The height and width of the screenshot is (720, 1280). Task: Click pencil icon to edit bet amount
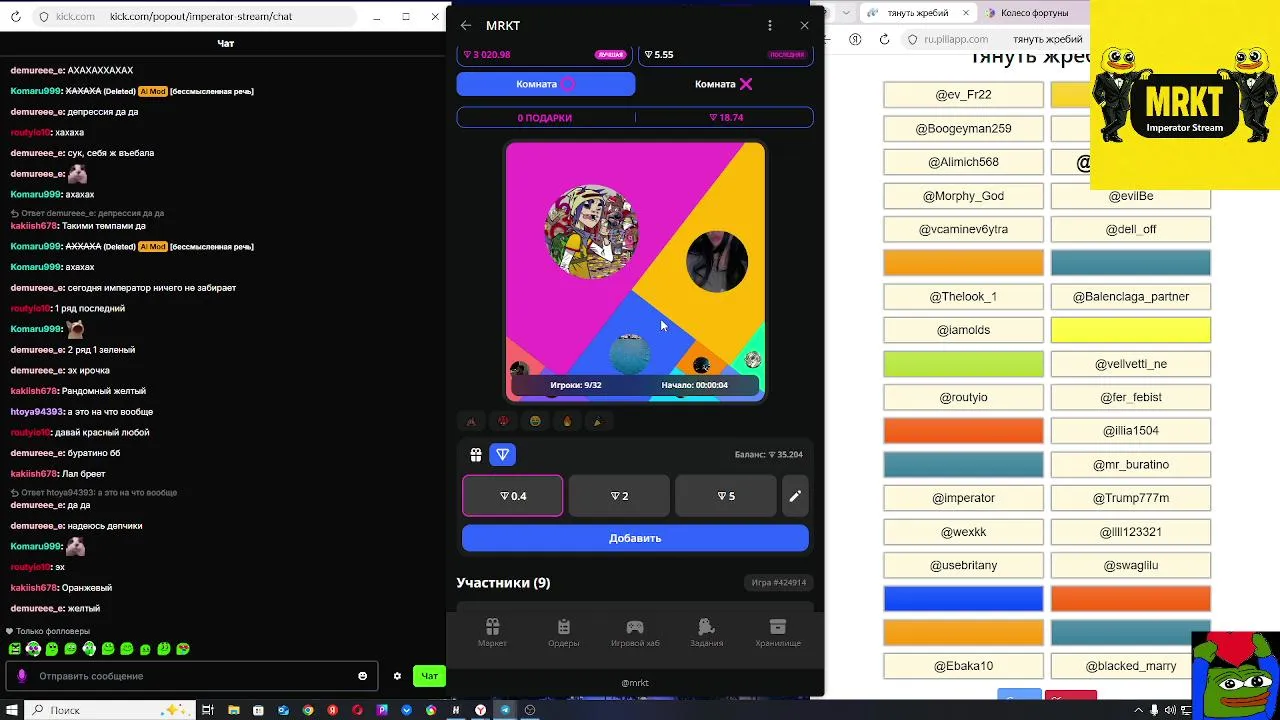[795, 496]
